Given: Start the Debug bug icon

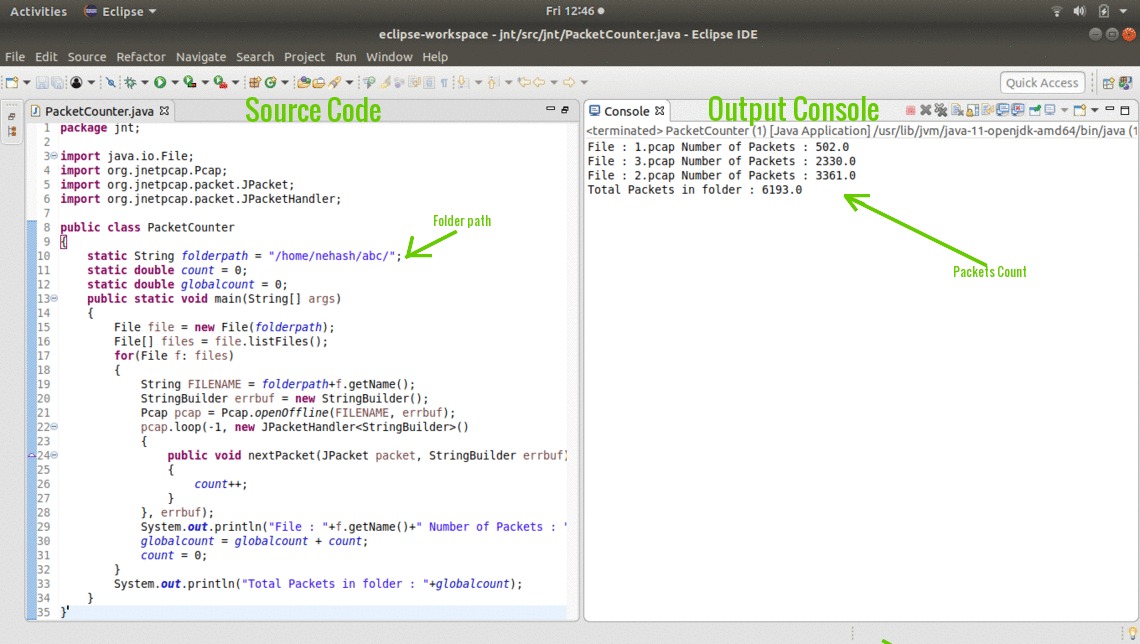Looking at the screenshot, I should (130, 83).
